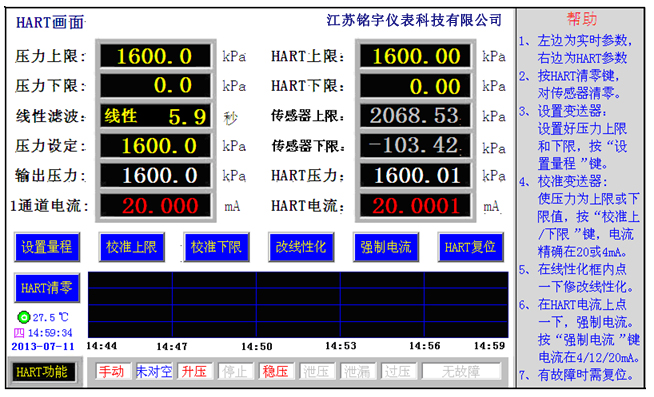The height and width of the screenshot is (397, 654).
Task: Zero the sensor with HART清零
Action: point(47,288)
